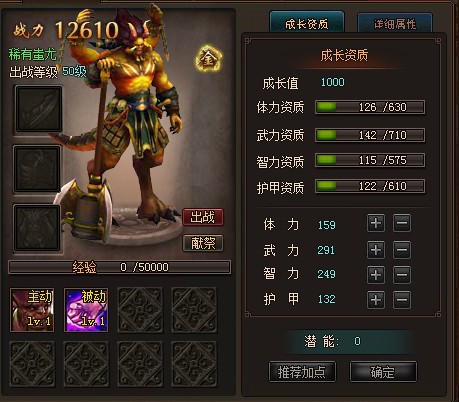Switch to the 成长资质 tab
Image resolution: width=459 pixels, height=402 pixels.
pos(307,23)
